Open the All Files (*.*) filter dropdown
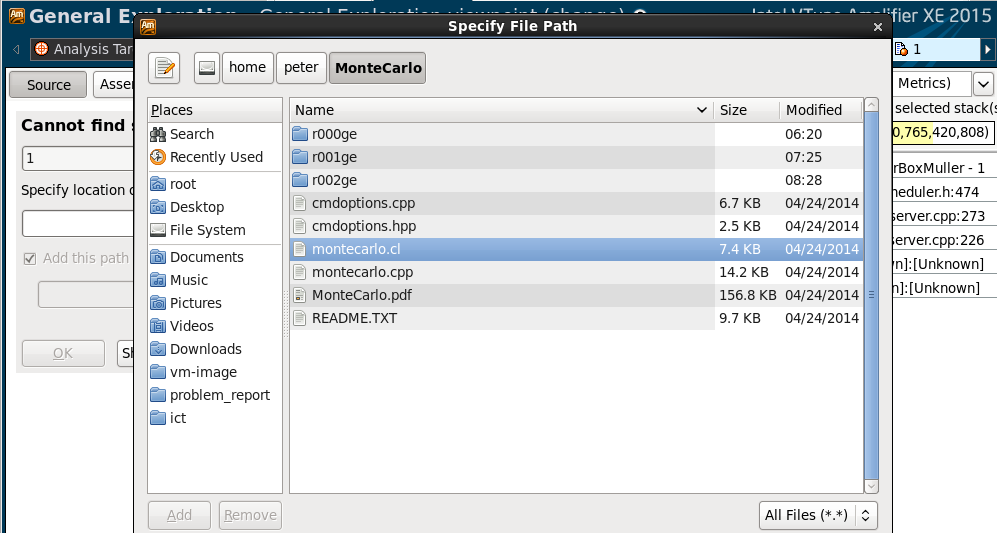The height and width of the screenshot is (533, 997). 818,515
